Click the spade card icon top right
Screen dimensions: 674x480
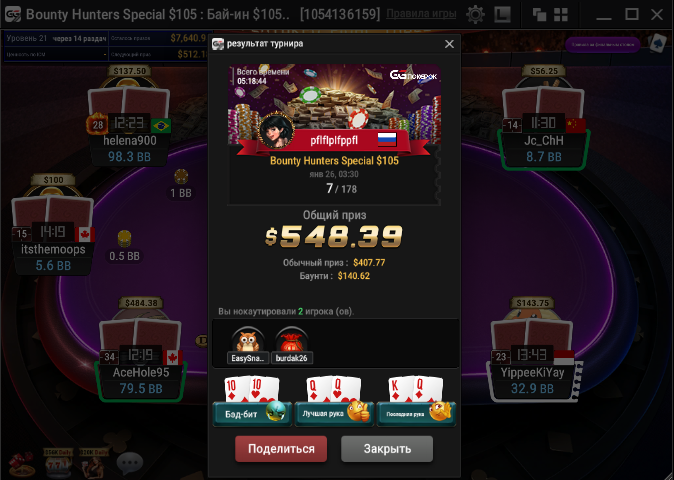658,43
